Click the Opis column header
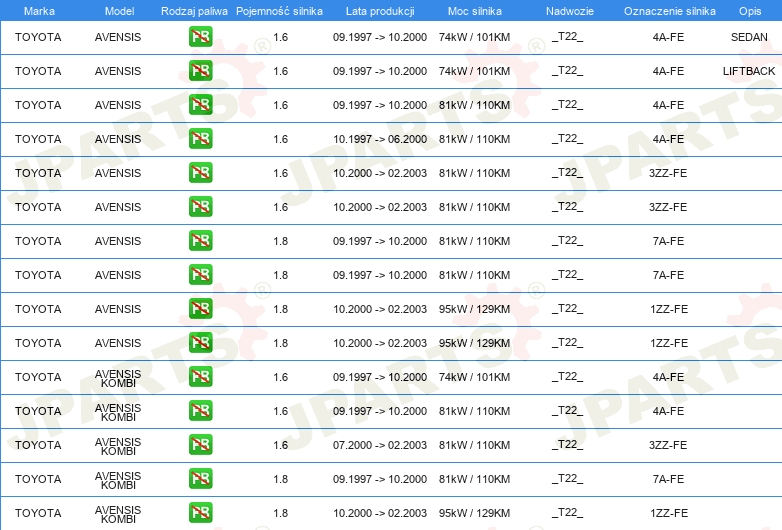This screenshot has height=530, width=782. 750,11
